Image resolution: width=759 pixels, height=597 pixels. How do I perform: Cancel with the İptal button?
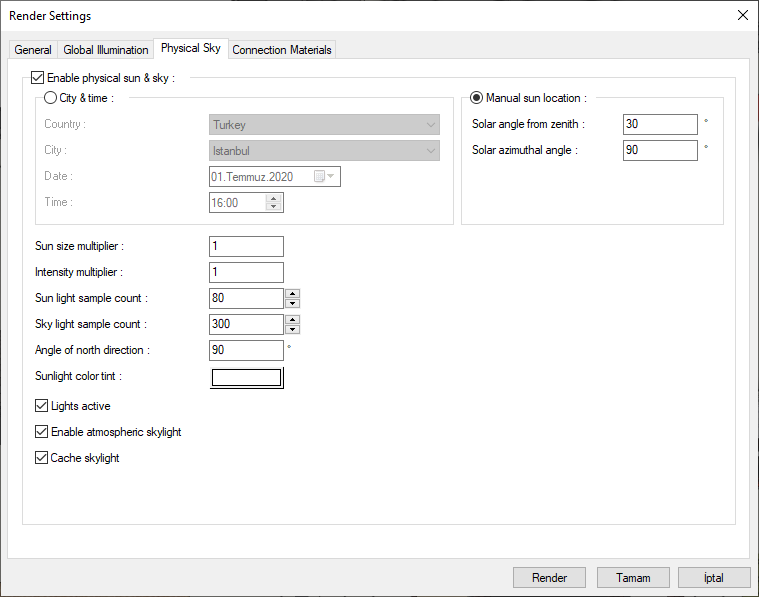pos(713,577)
